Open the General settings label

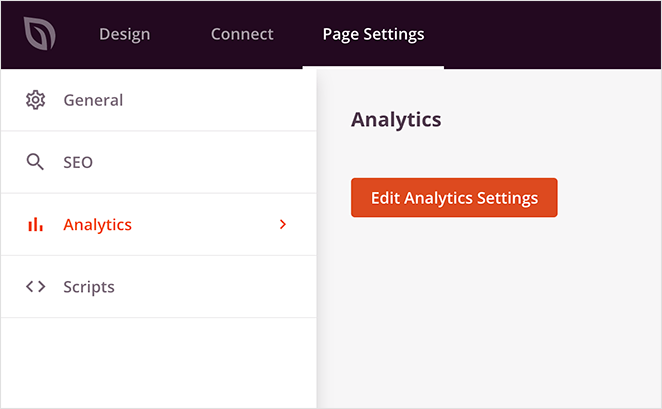(x=93, y=100)
